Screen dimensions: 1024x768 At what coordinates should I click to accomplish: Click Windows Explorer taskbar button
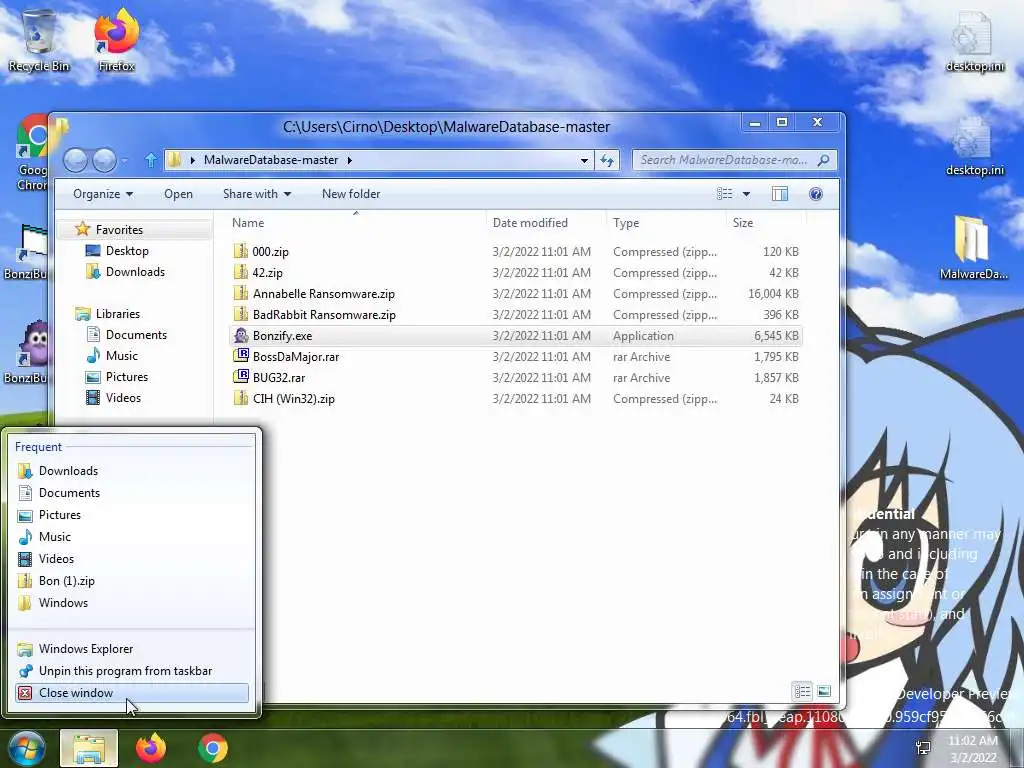(89, 748)
